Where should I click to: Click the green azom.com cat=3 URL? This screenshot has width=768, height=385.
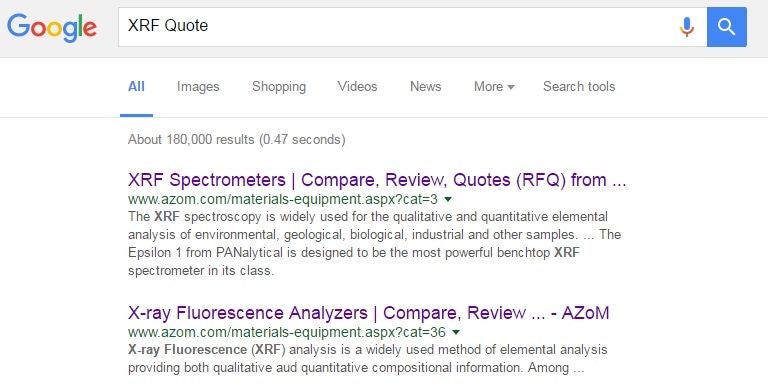[x=283, y=199]
